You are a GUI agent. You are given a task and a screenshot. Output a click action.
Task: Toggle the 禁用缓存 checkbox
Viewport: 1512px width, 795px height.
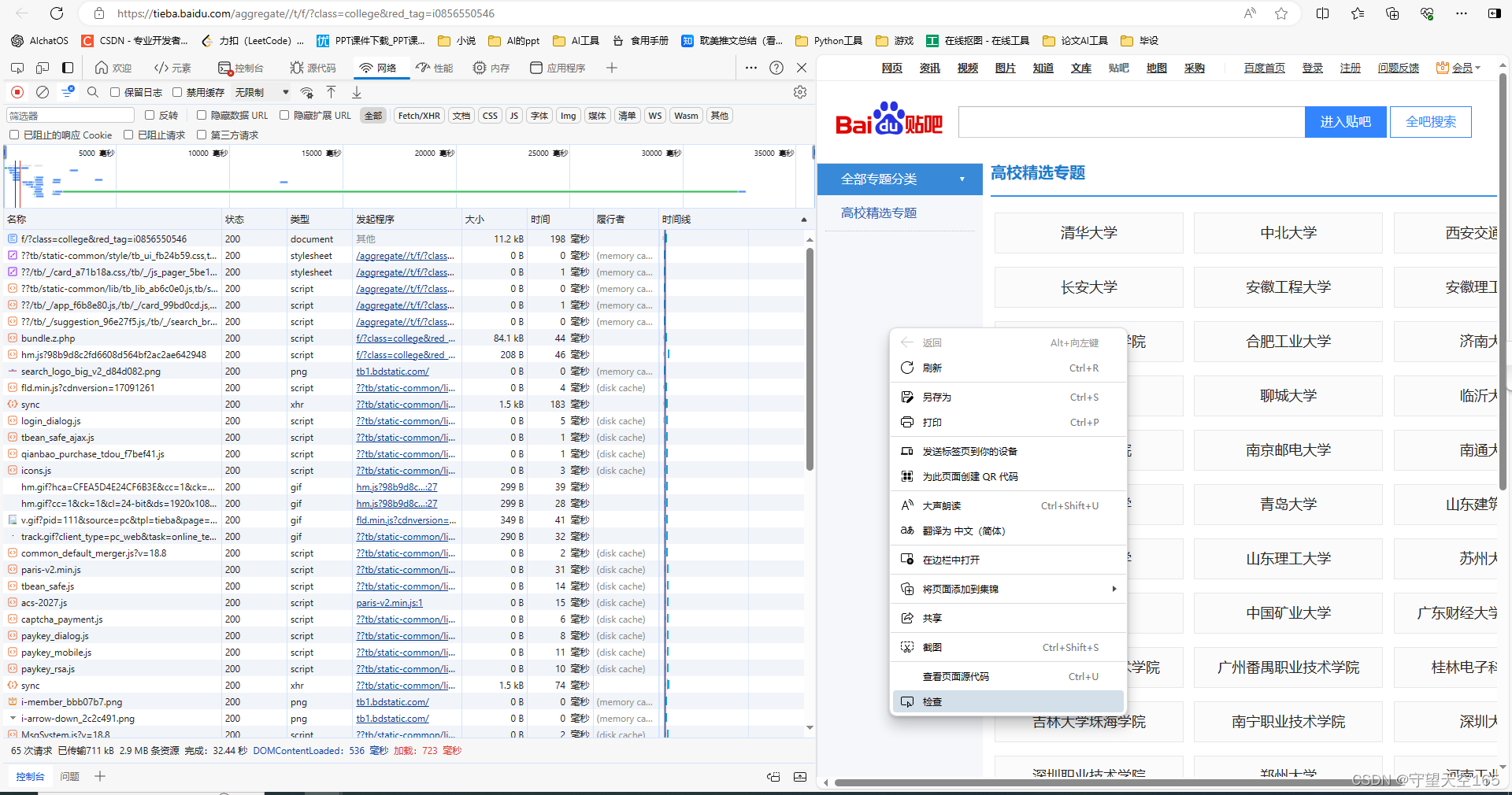point(177,92)
